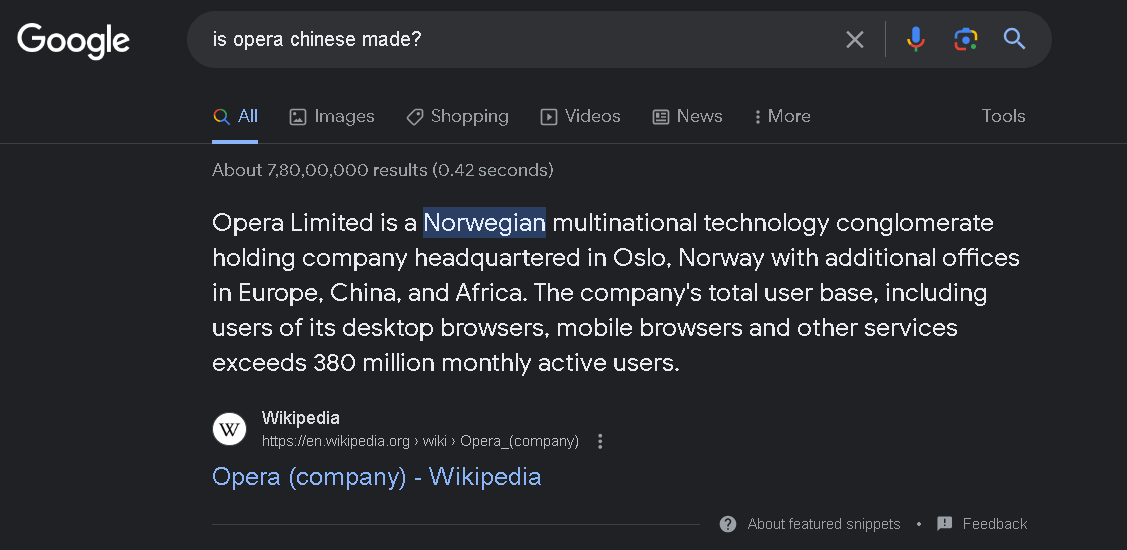Open the Opera (company) - Wikipedia link
Viewport: 1127px width, 550px height.
coord(376,476)
